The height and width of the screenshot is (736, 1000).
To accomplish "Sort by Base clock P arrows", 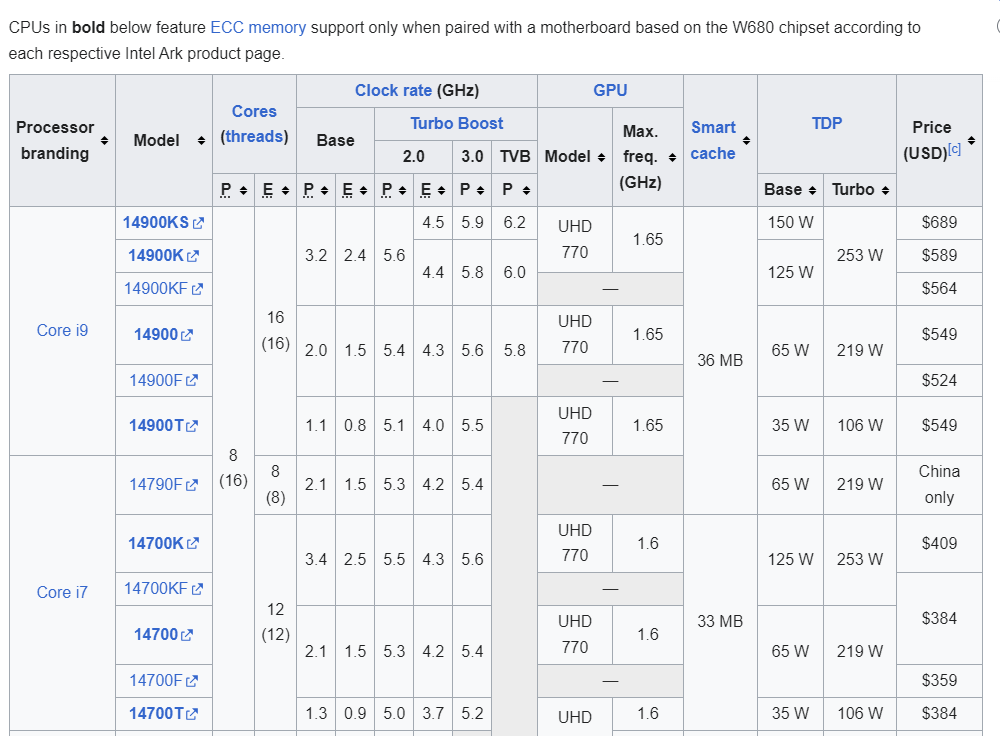I will [324, 190].
